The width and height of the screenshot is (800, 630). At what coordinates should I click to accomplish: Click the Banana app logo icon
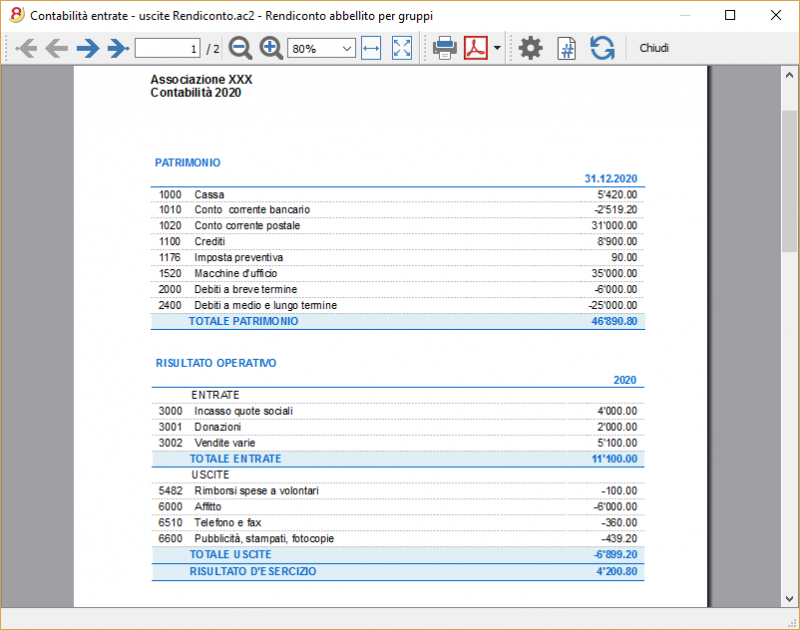[17, 15]
